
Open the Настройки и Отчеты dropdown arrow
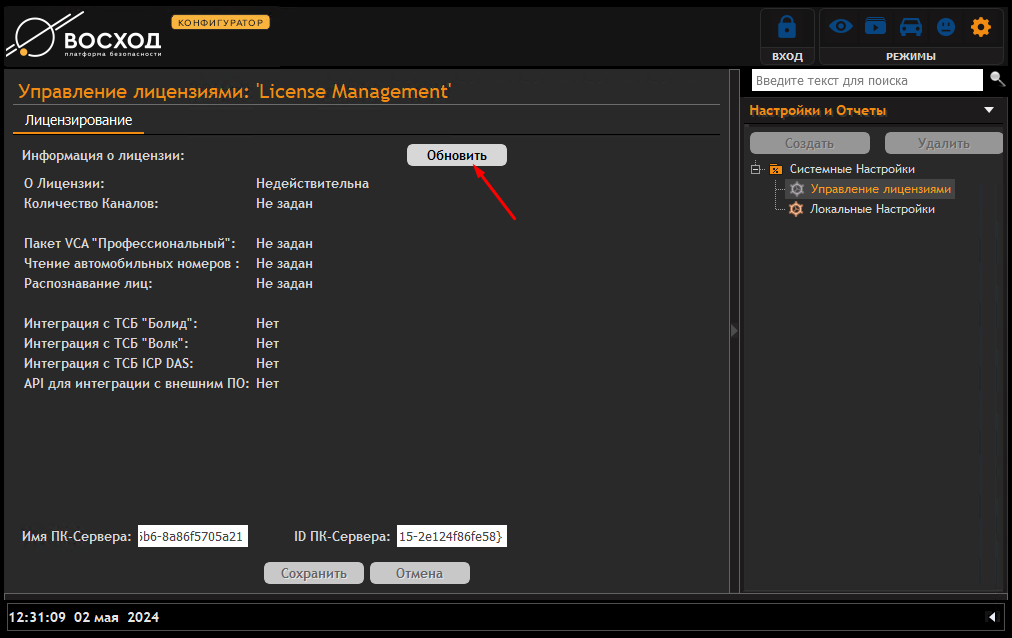click(x=989, y=110)
